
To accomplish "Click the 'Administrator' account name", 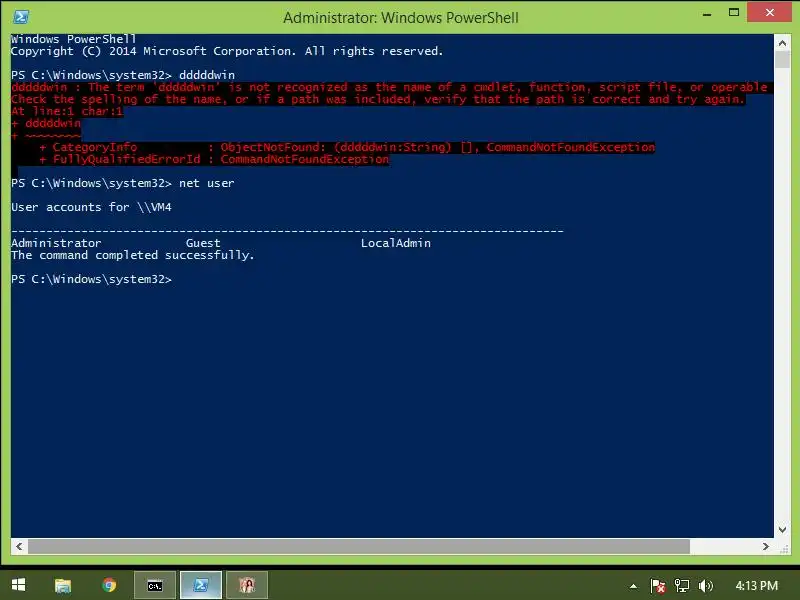I will [56, 243].
